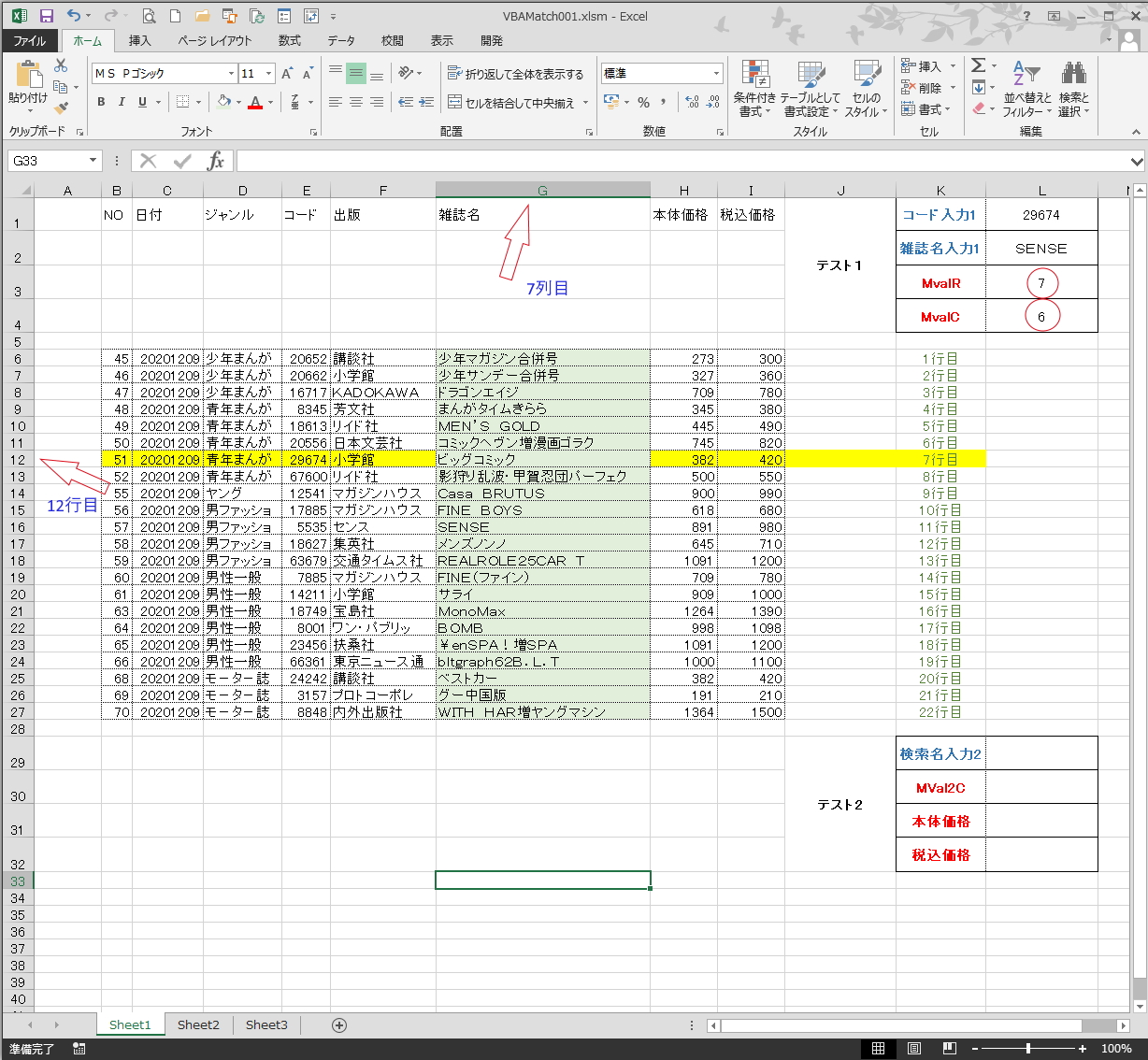Image resolution: width=1148 pixels, height=1060 pixels.
Task: Apply the red font color
Action: click(x=255, y=102)
